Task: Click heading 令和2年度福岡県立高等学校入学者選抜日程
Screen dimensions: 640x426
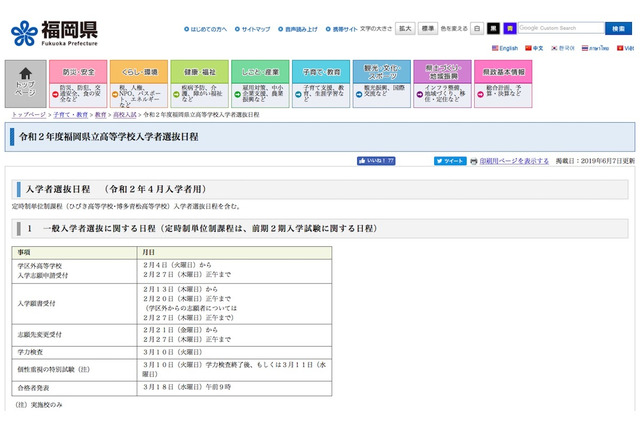Action: 109,137
